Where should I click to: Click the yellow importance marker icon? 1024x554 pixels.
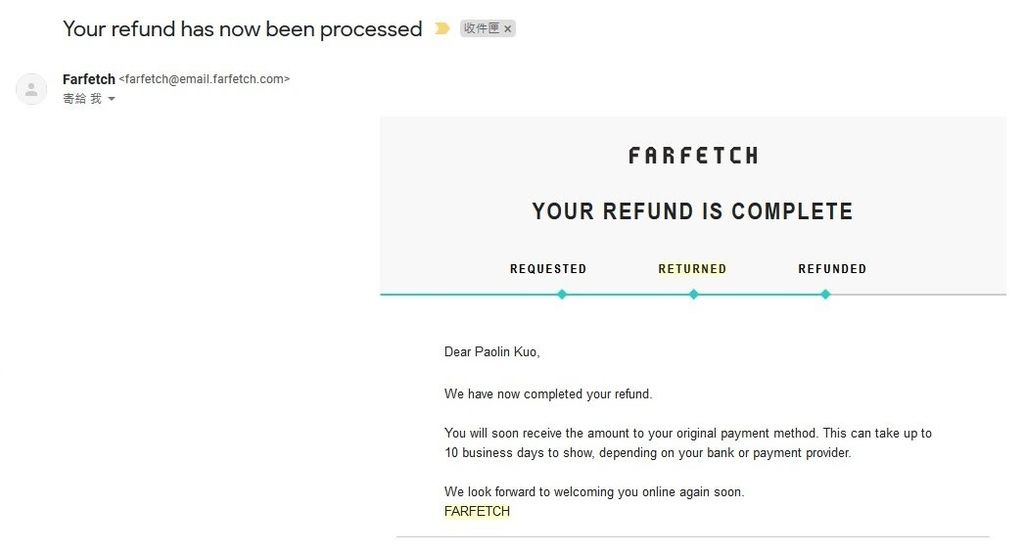pyautogui.click(x=442, y=29)
